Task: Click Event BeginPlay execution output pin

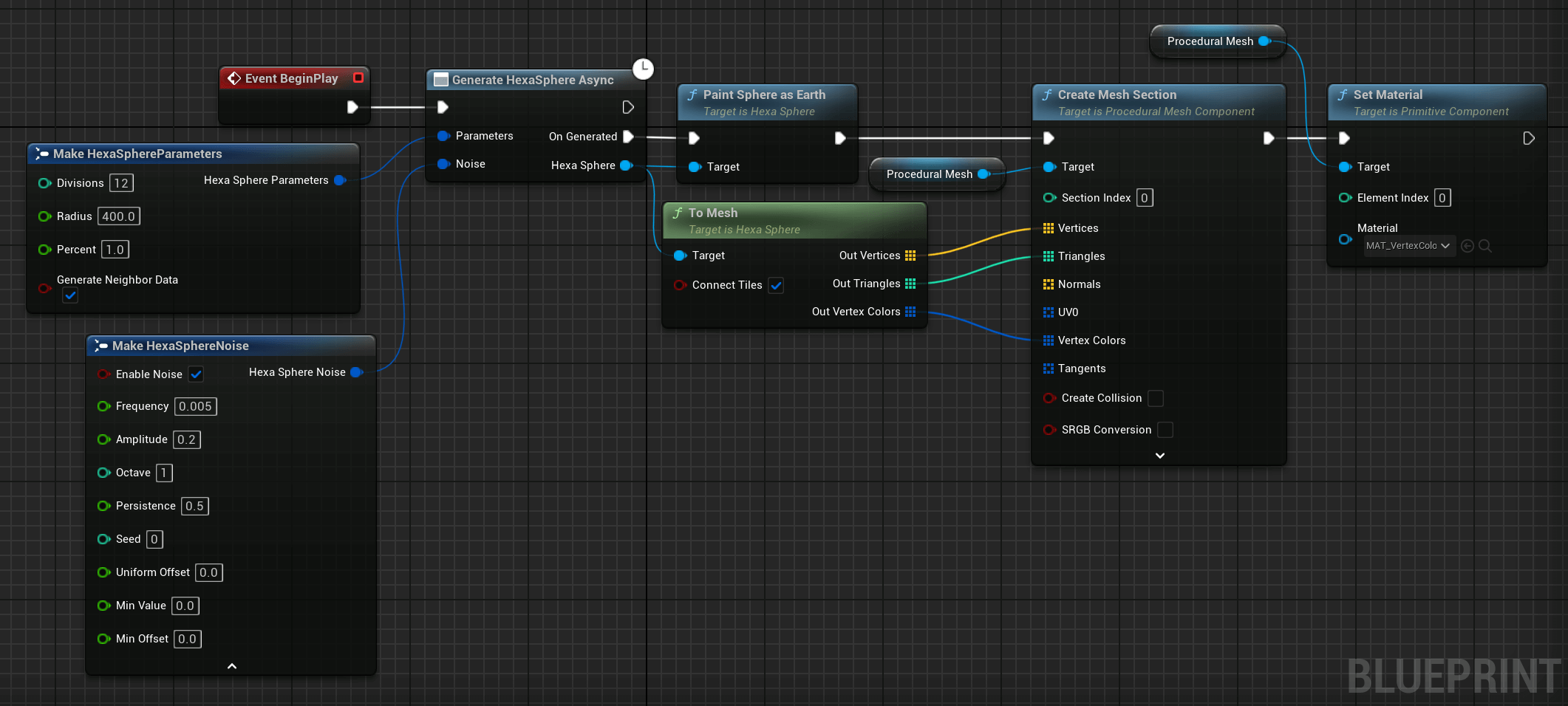Action: click(352, 107)
